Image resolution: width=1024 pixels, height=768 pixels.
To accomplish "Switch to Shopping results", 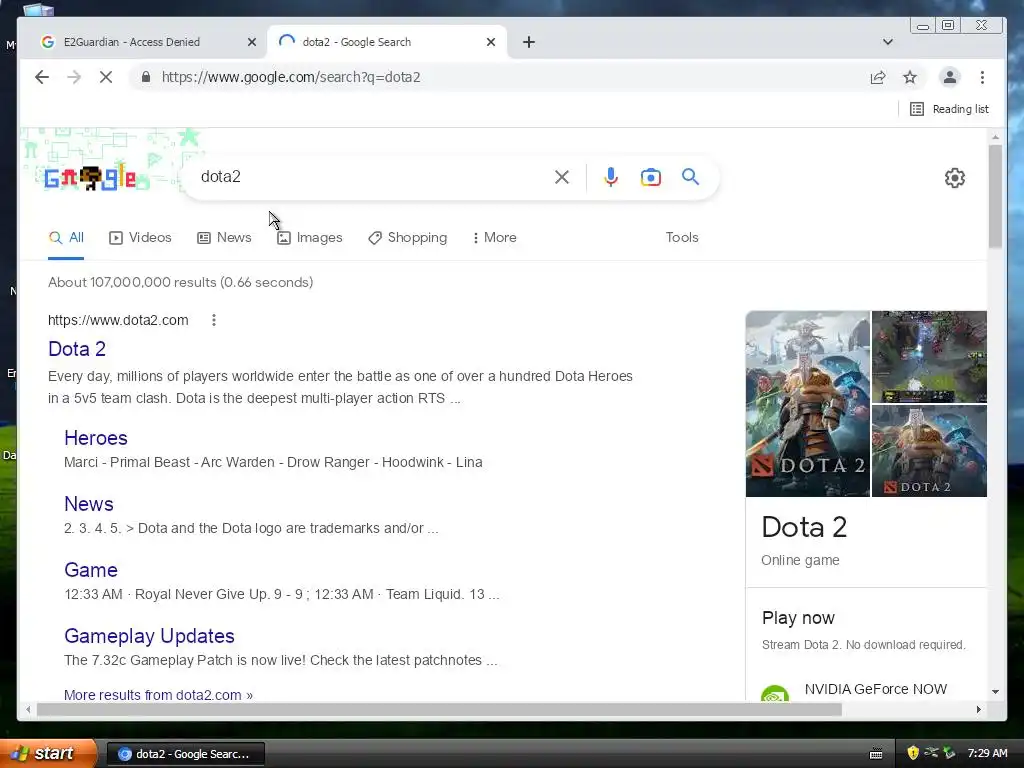I will (x=408, y=238).
